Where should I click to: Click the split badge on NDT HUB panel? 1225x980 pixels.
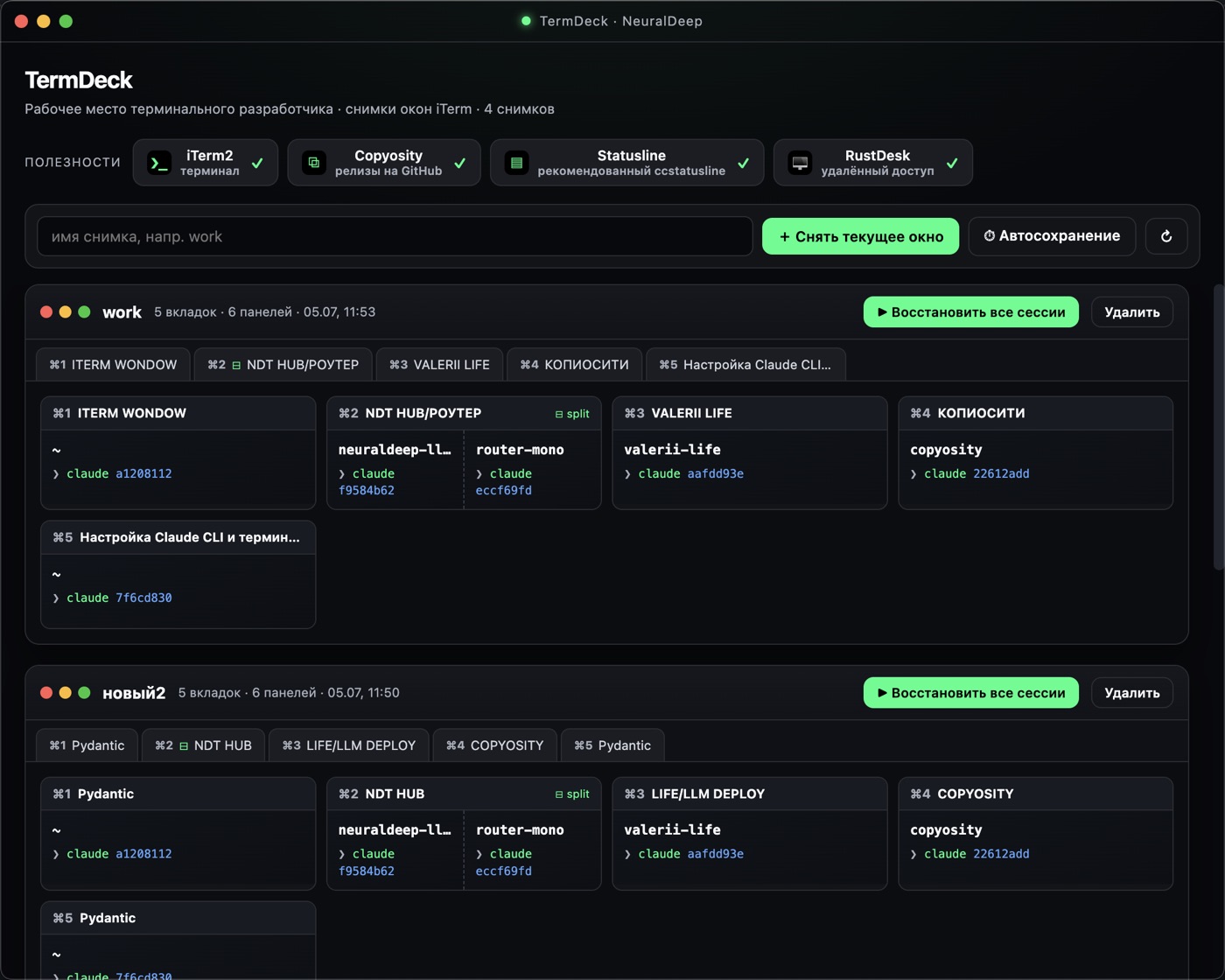coord(572,794)
